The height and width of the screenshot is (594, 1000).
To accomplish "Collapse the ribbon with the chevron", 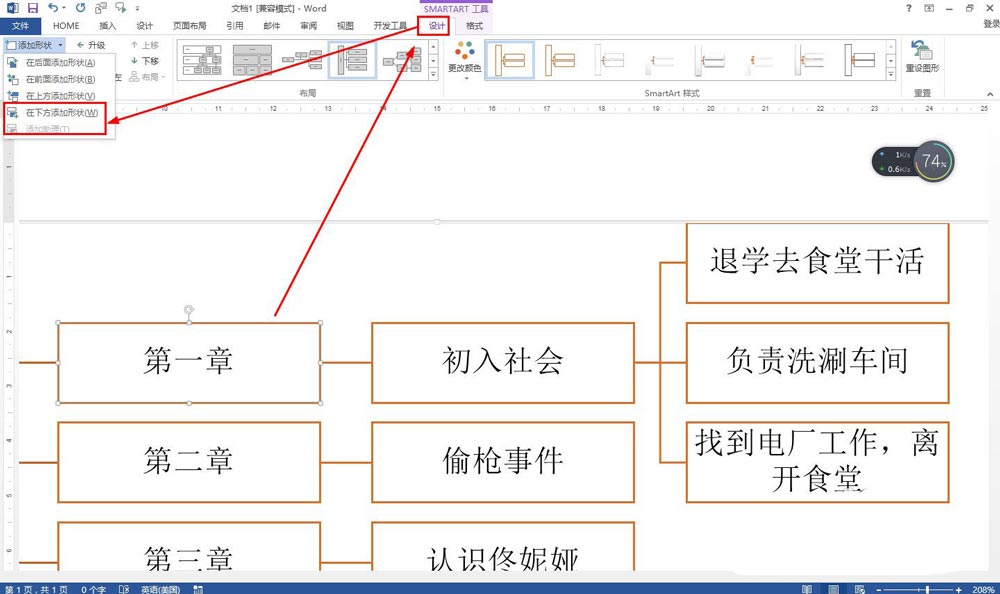I will pyautogui.click(x=990, y=94).
